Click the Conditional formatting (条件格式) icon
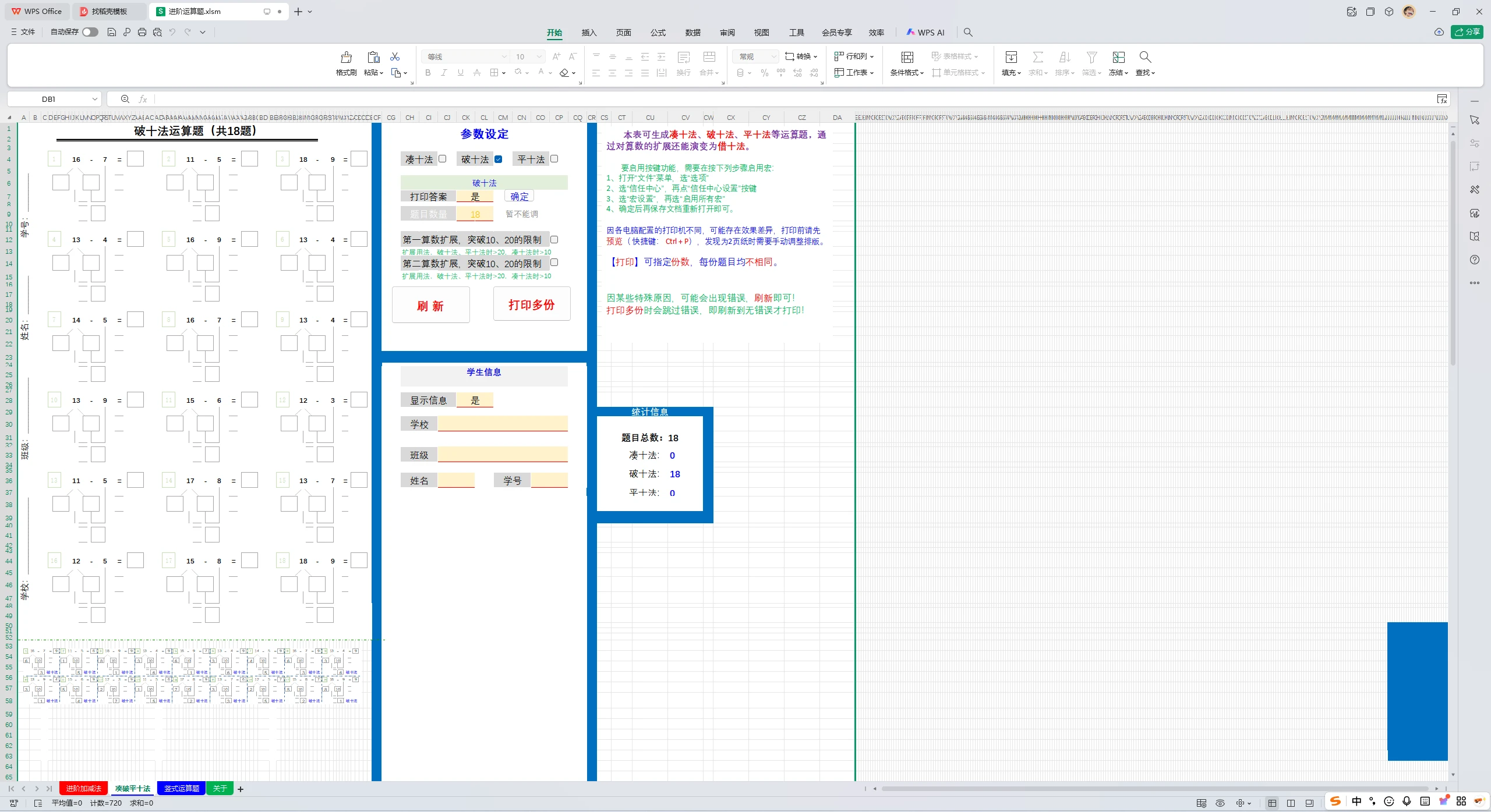1491x812 pixels. [x=907, y=57]
